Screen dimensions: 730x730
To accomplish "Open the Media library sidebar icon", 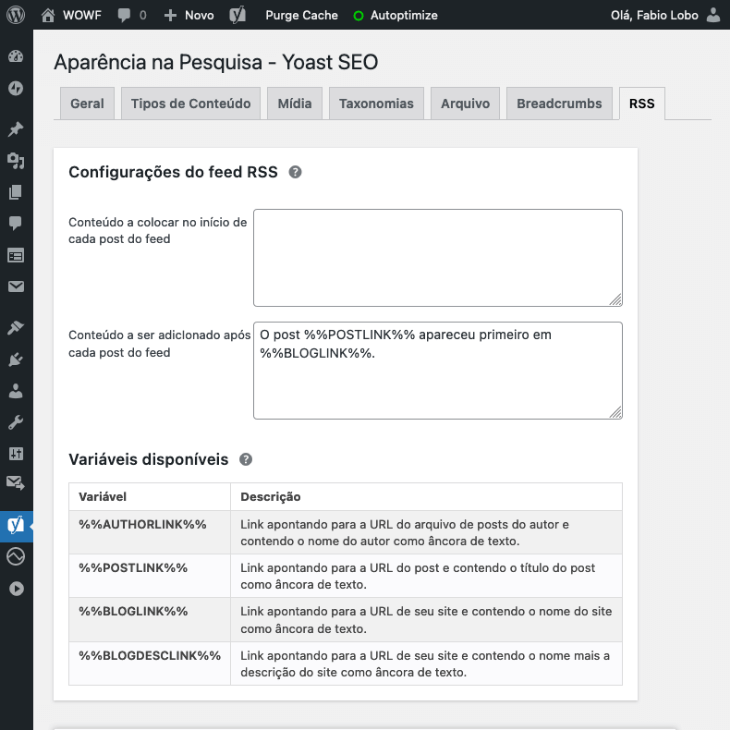I will click(16, 161).
